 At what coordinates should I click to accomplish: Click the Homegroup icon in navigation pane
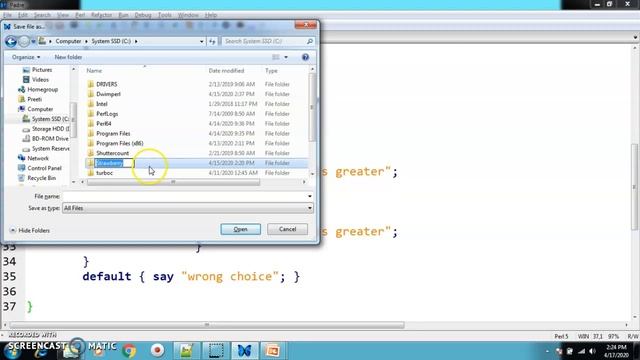pos(21,89)
